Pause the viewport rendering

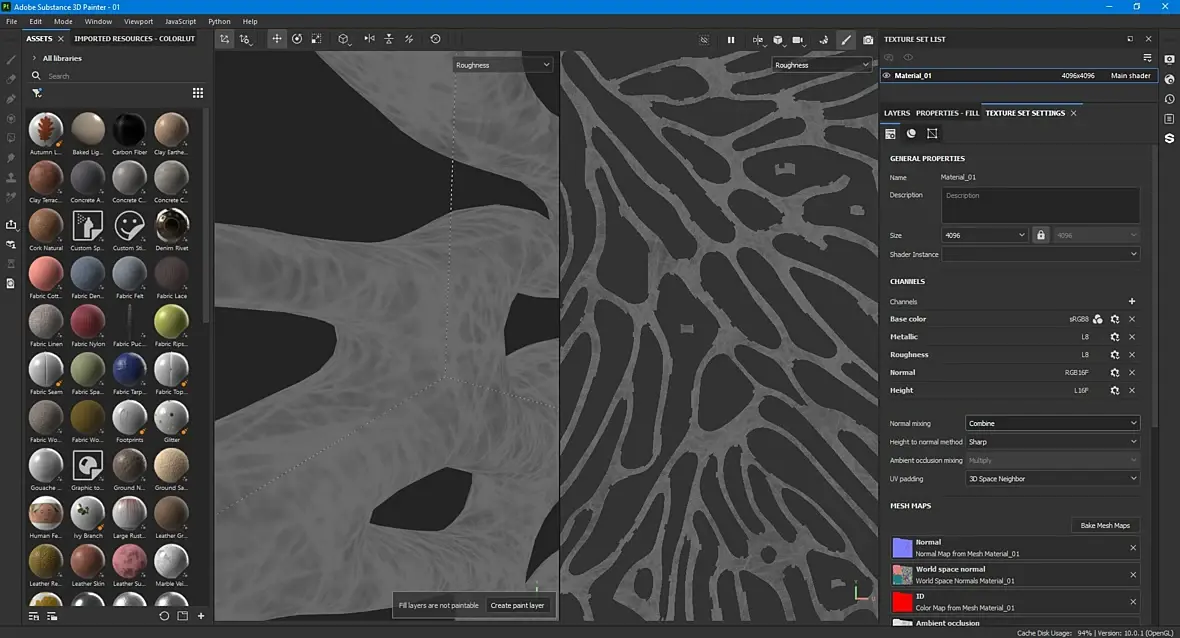[730, 40]
